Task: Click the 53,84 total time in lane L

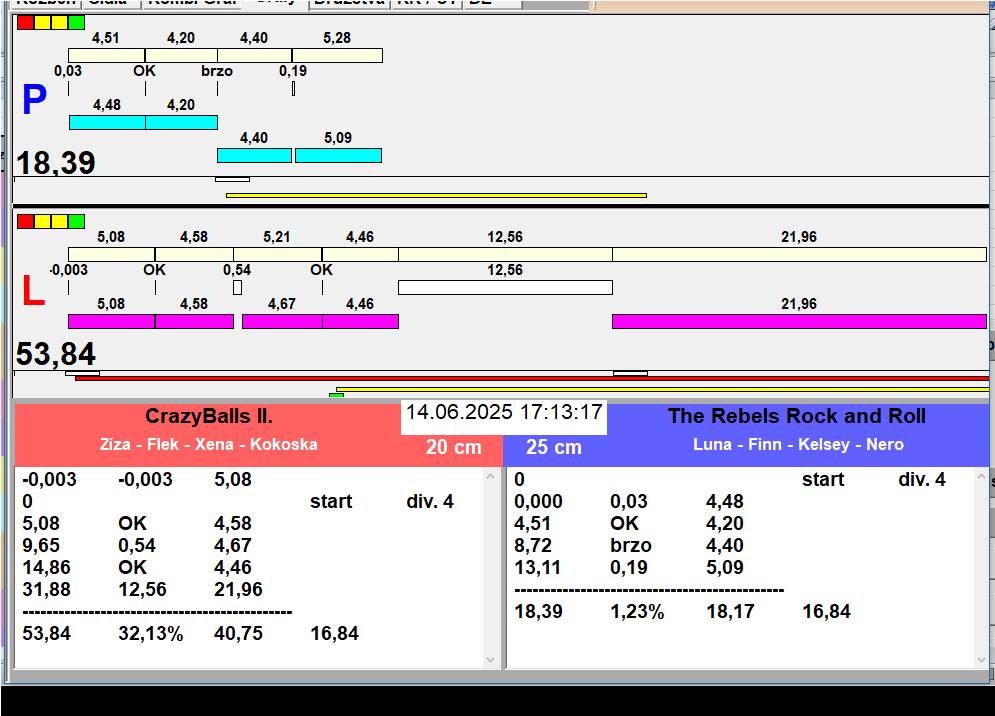Action: [56, 354]
